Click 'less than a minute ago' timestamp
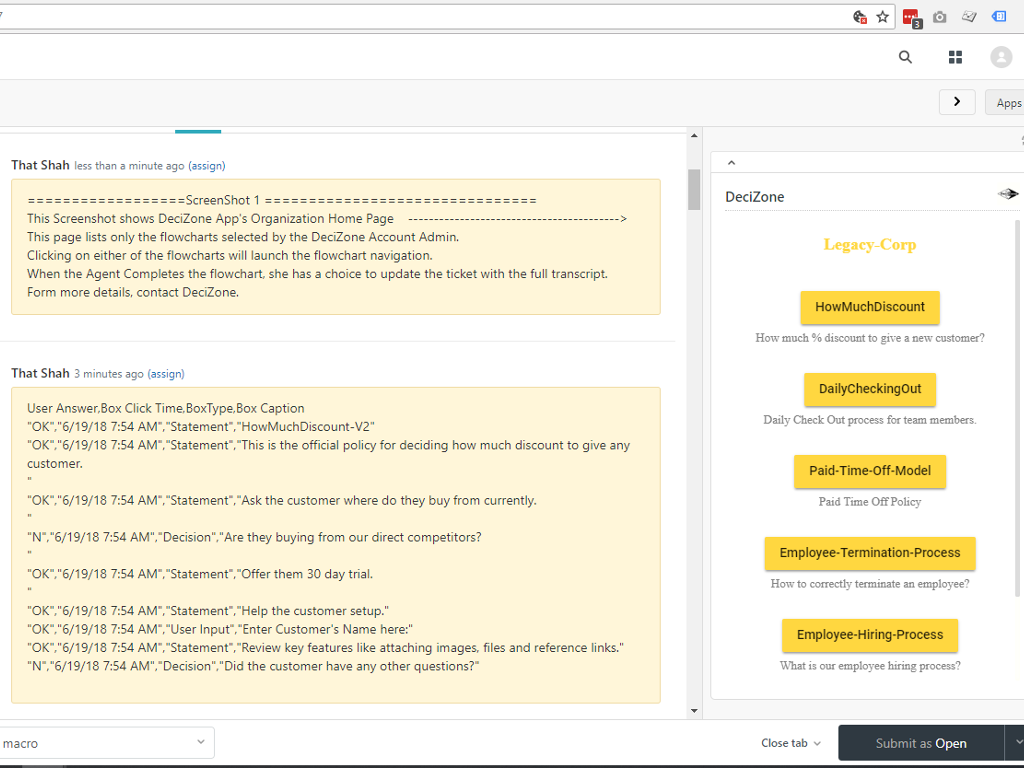Screen dimensions: 1024x768 coord(129,166)
